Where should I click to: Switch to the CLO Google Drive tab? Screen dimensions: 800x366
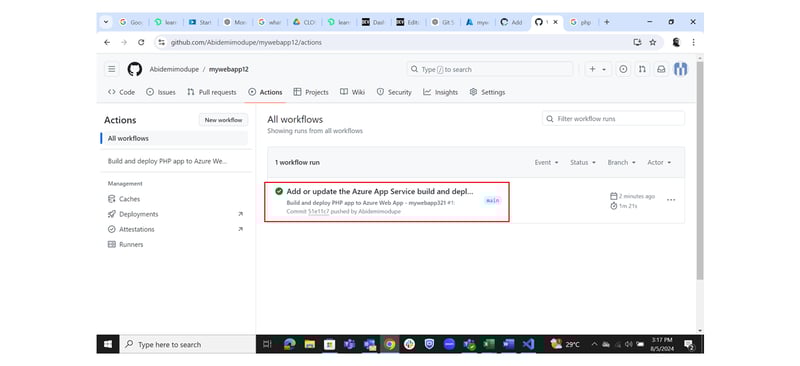click(304, 22)
